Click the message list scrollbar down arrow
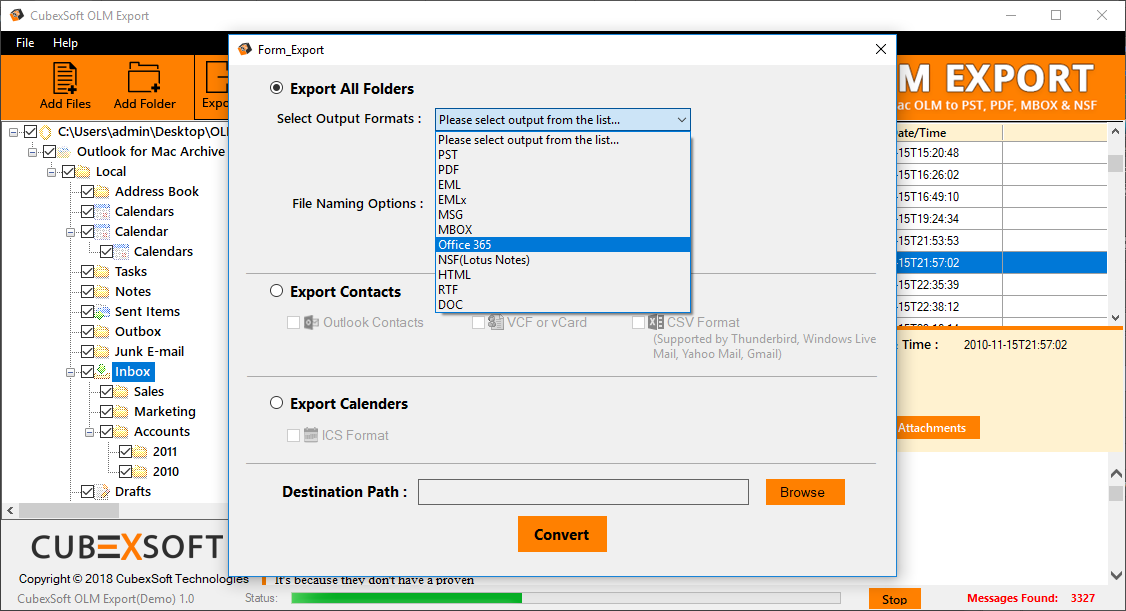 click(1115, 317)
